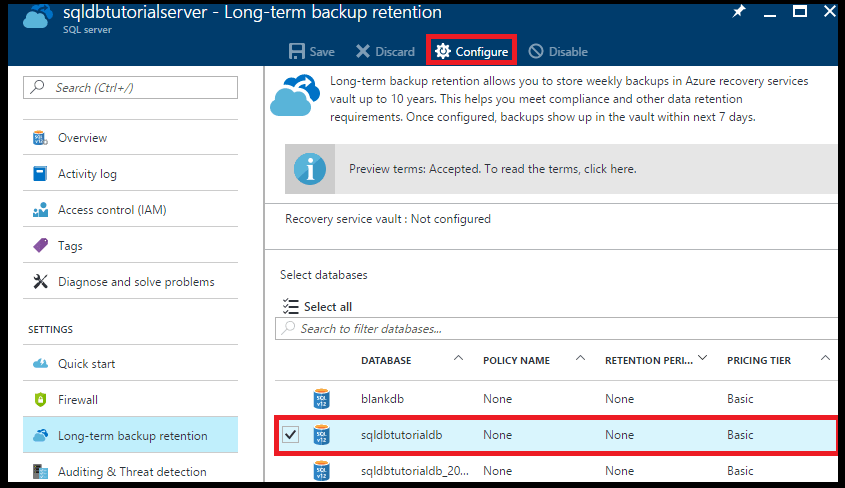Click the purple Tags icon
The width and height of the screenshot is (845, 488).
pos(40,246)
